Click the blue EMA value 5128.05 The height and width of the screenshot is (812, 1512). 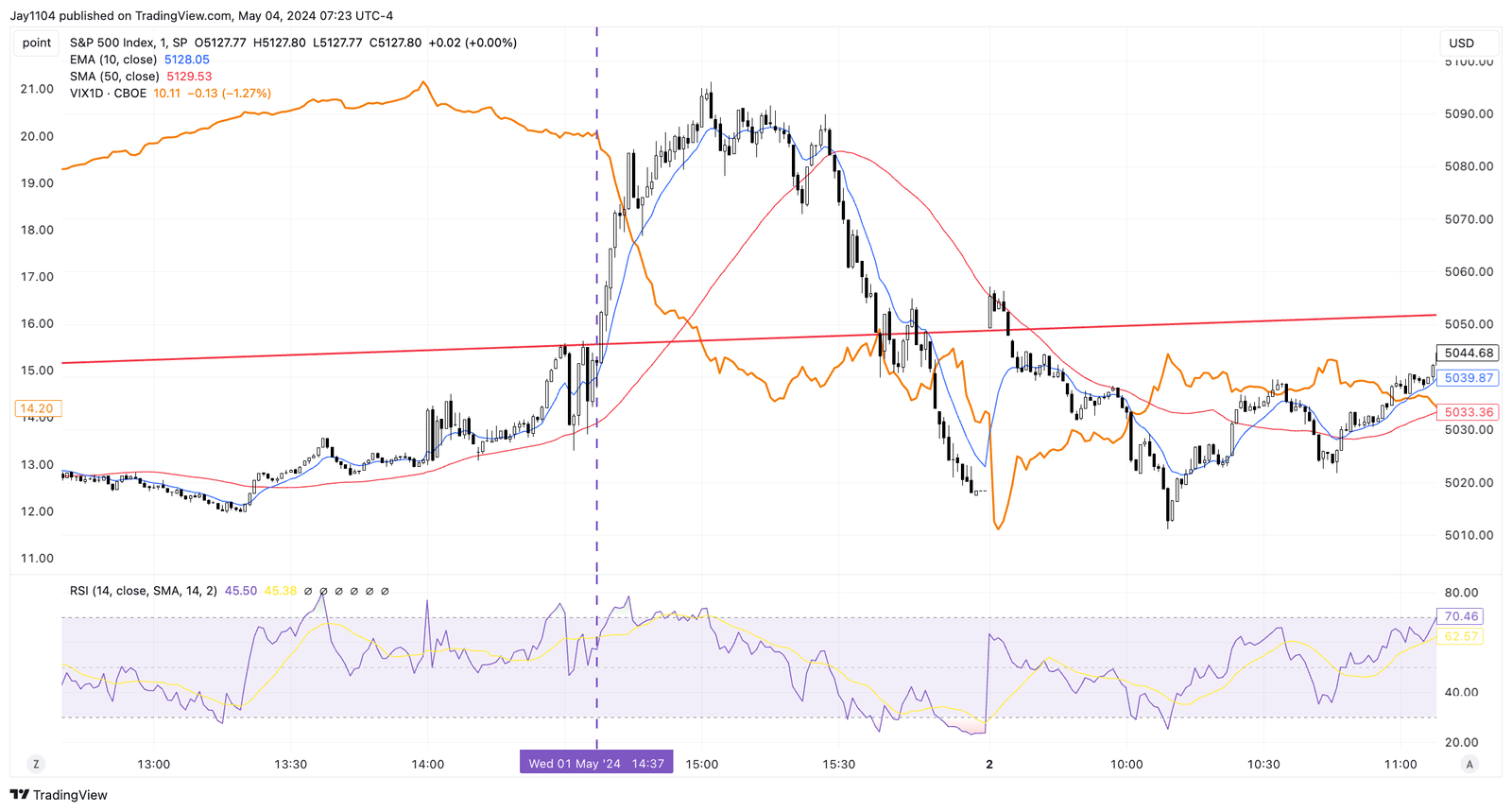click(x=187, y=60)
